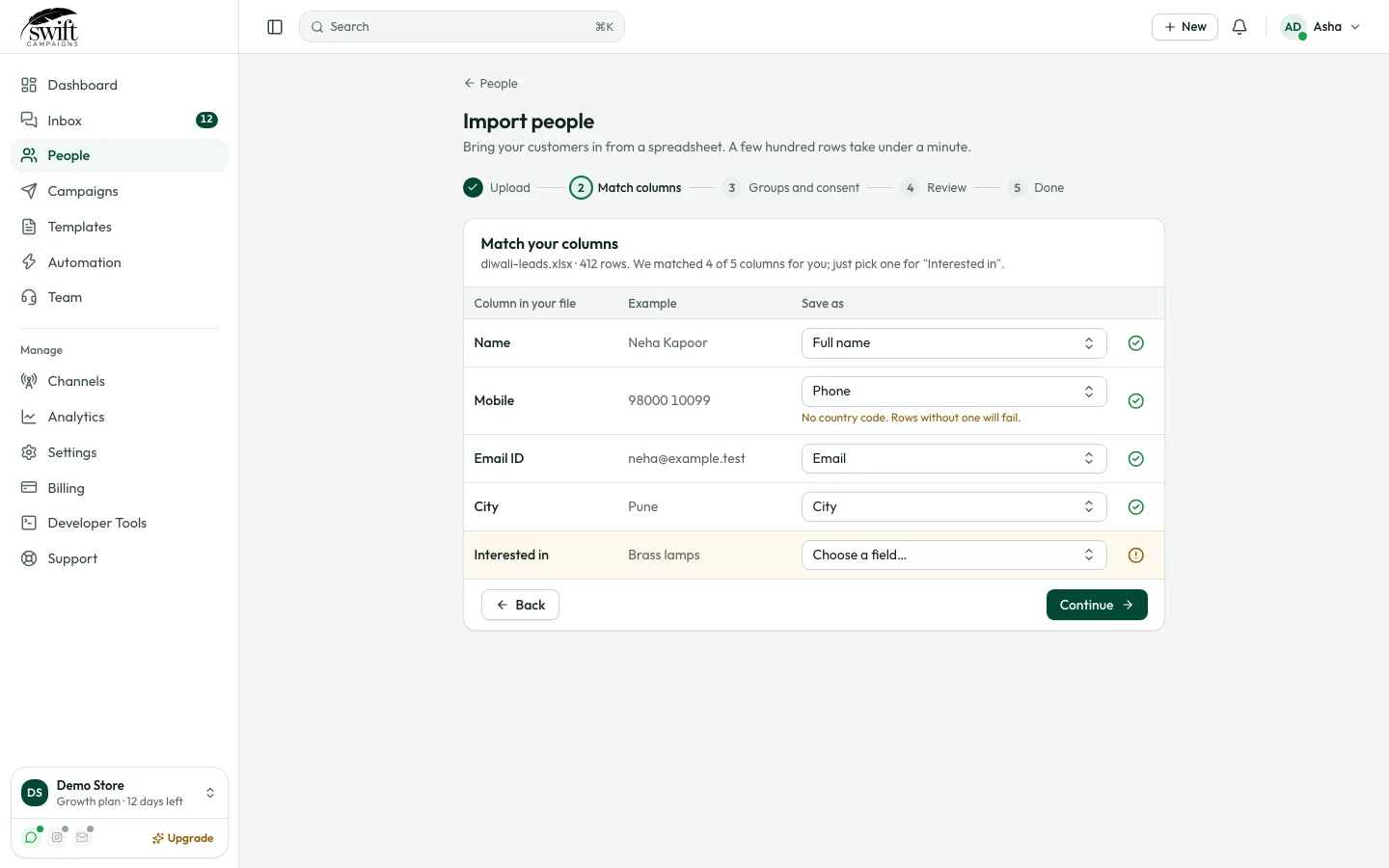Open the Full name field dropdown
Viewport: 1389px width, 868px height.
pyautogui.click(x=954, y=343)
